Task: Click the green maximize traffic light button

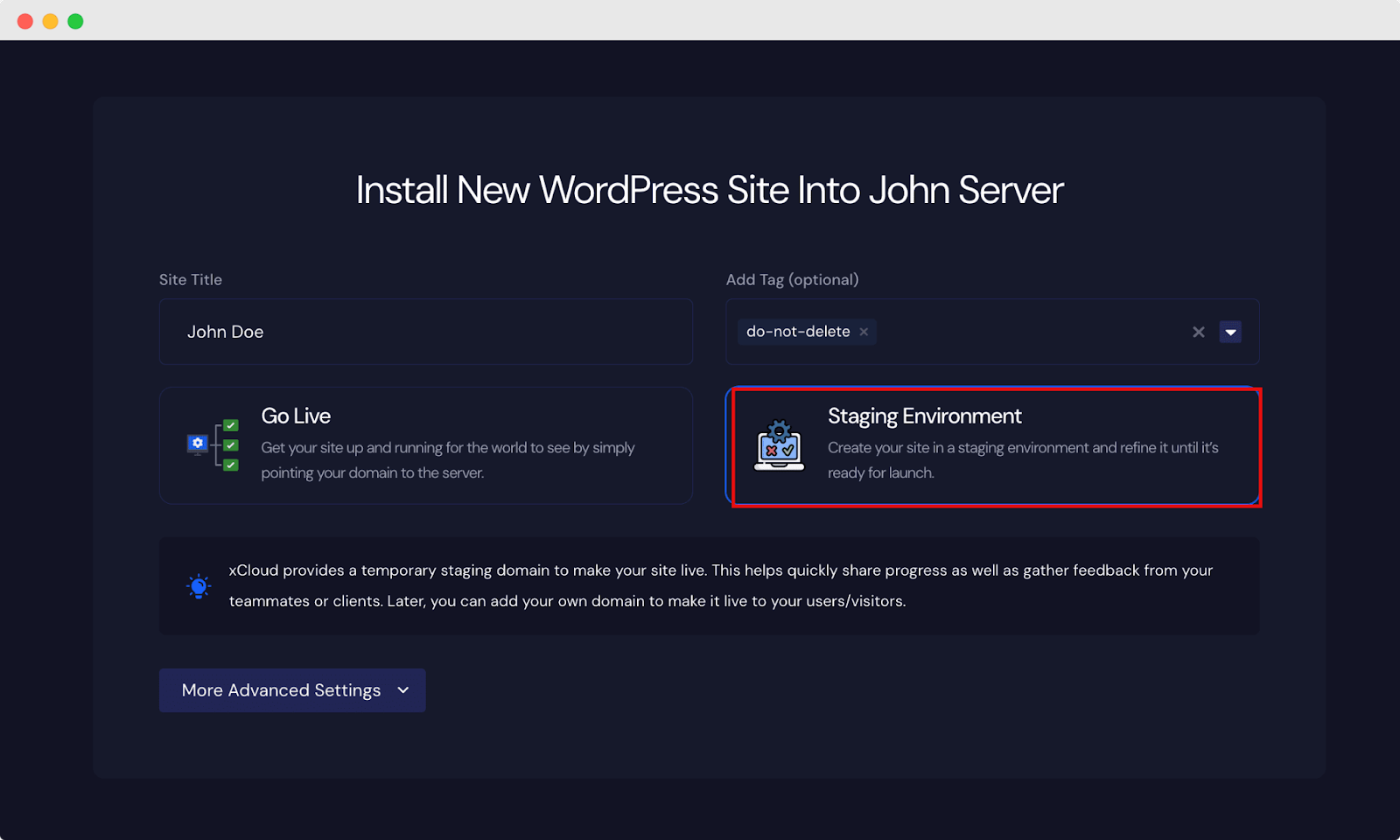Action: pos(76,20)
